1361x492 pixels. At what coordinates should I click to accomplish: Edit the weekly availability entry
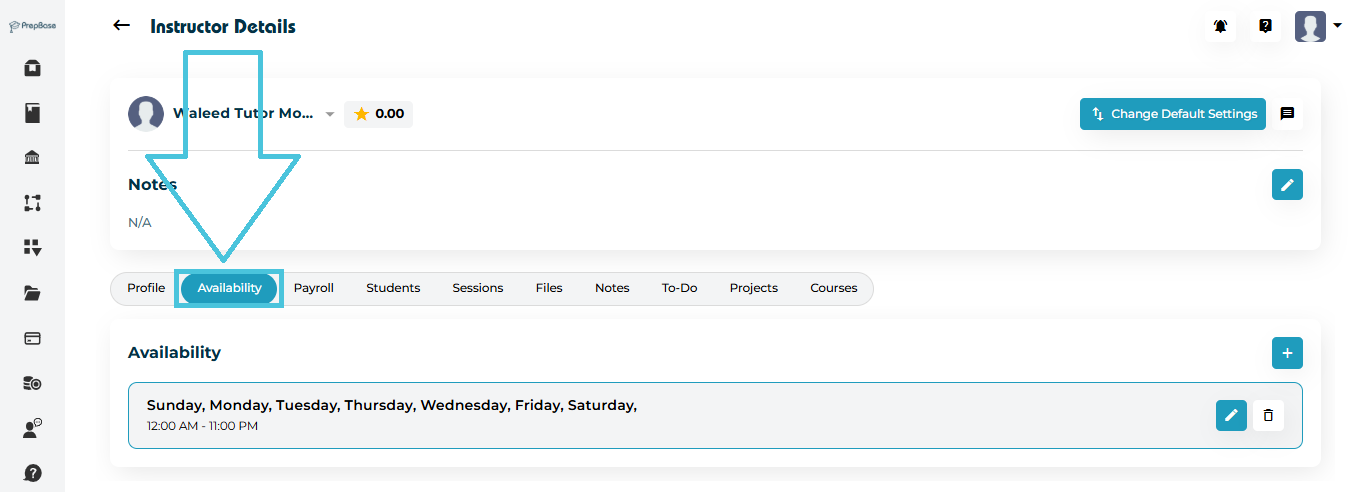click(x=1231, y=415)
